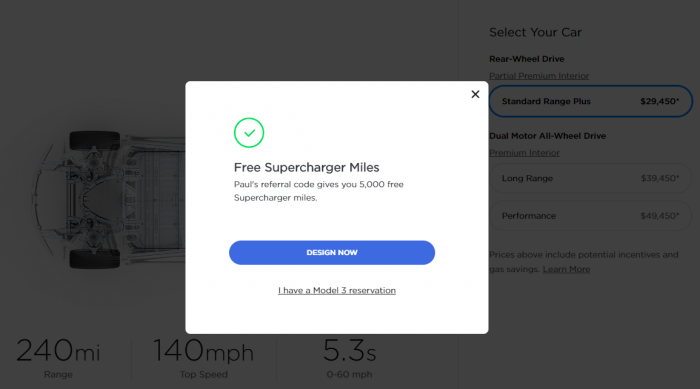Image resolution: width=700 pixels, height=389 pixels.
Task: Click the 240mi Range statistic
Action: pyautogui.click(x=58, y=358)
